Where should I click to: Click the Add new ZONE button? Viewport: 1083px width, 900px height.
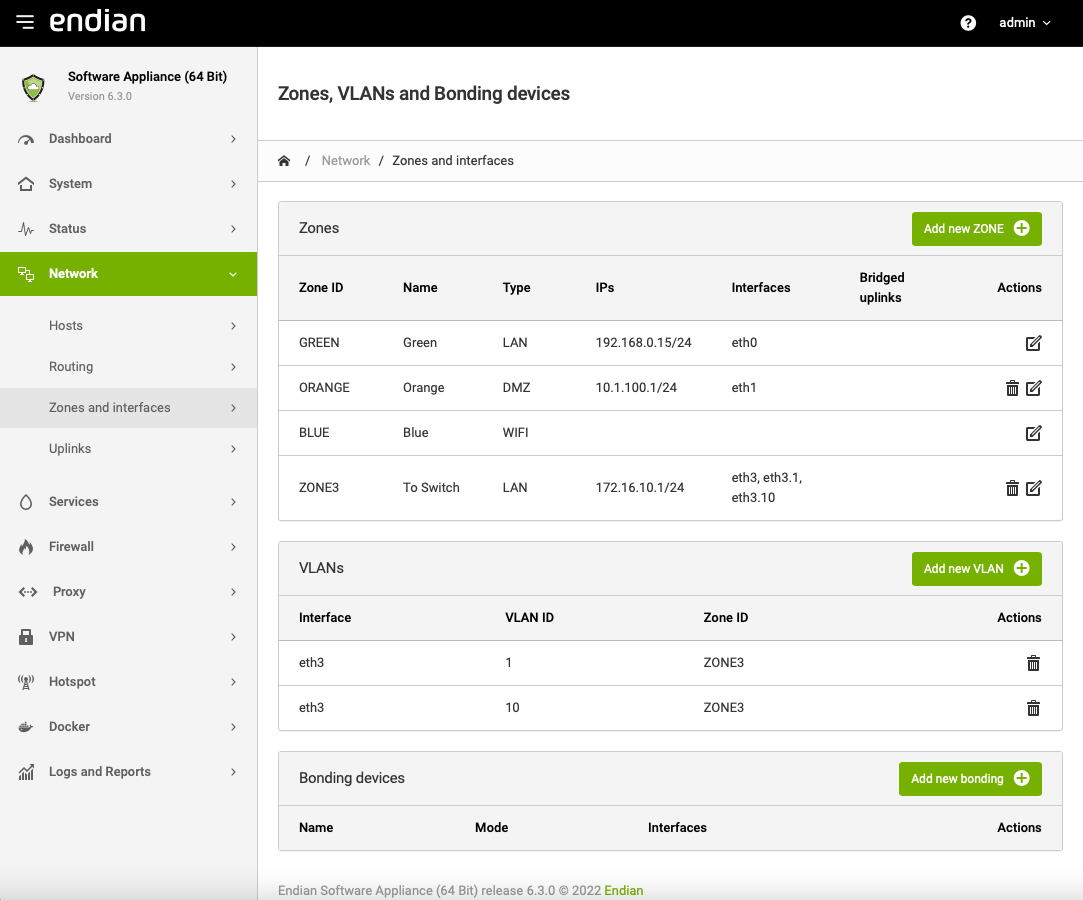pos(977,229)
